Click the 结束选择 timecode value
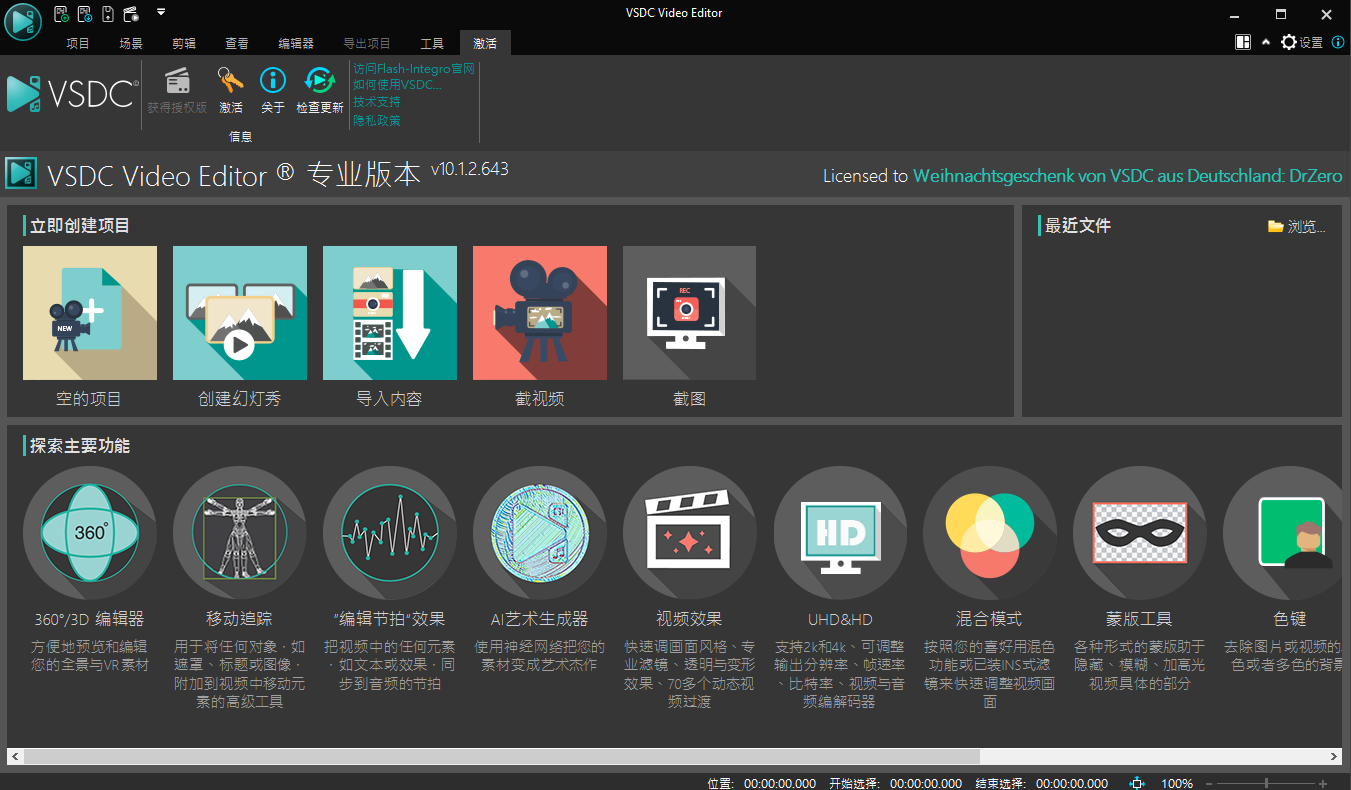This screenshot has width=1351, height=790. click(x=1072, y=783)
